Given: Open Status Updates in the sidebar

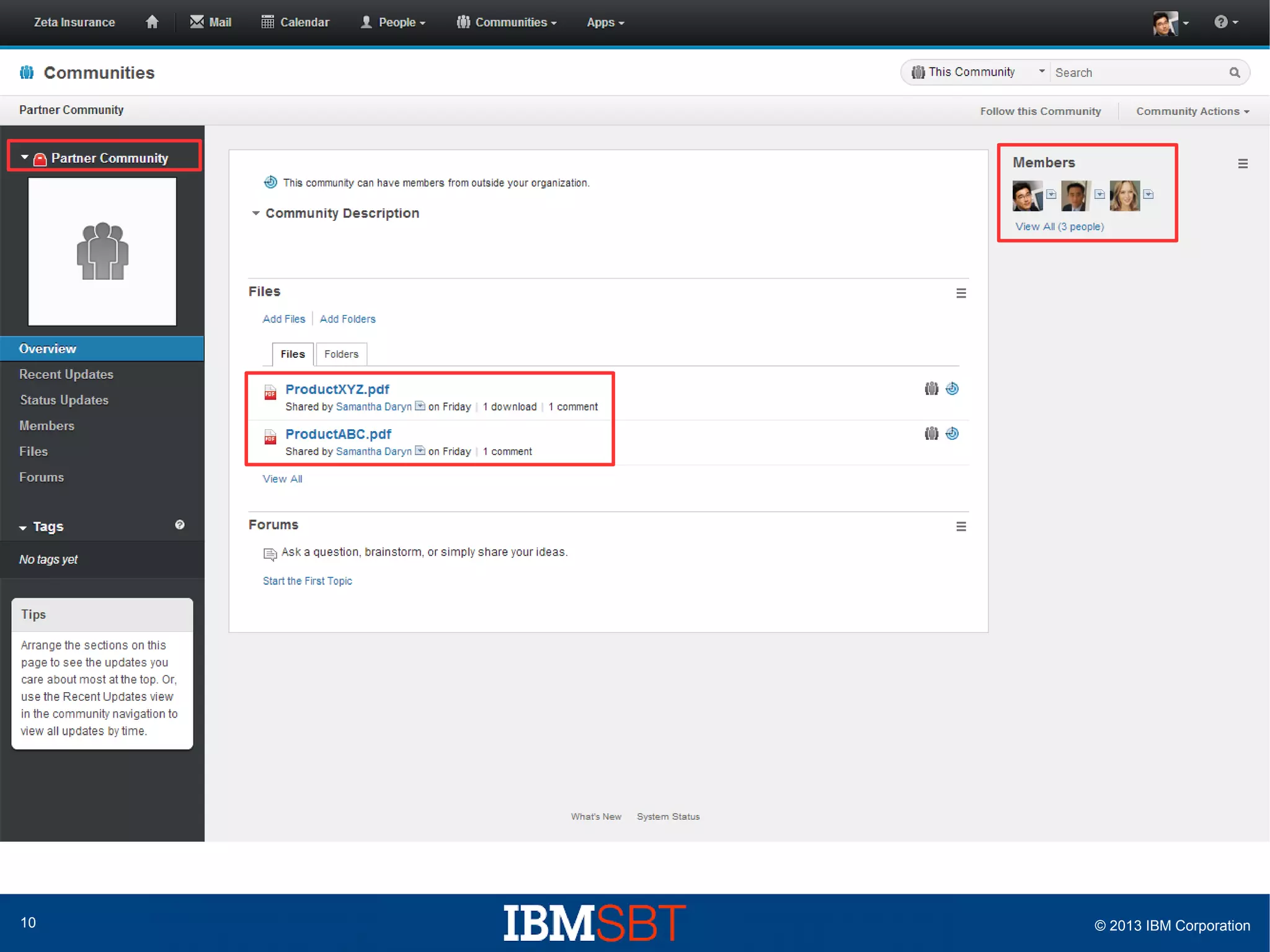Looking at the screenshot, I should point(64,400).
